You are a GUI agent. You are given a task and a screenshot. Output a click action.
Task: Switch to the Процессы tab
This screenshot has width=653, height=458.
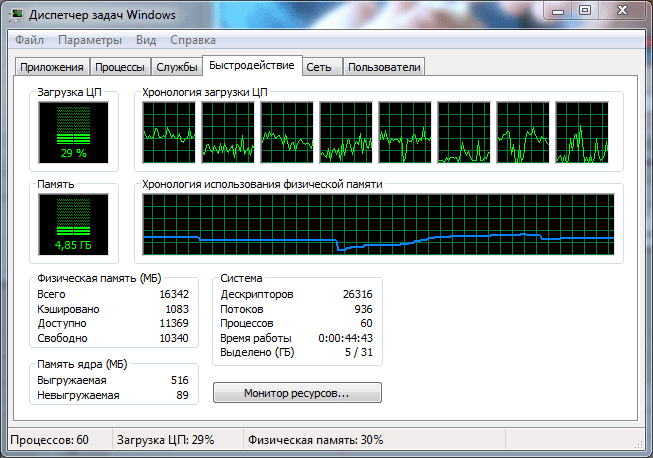click(120, 67)
